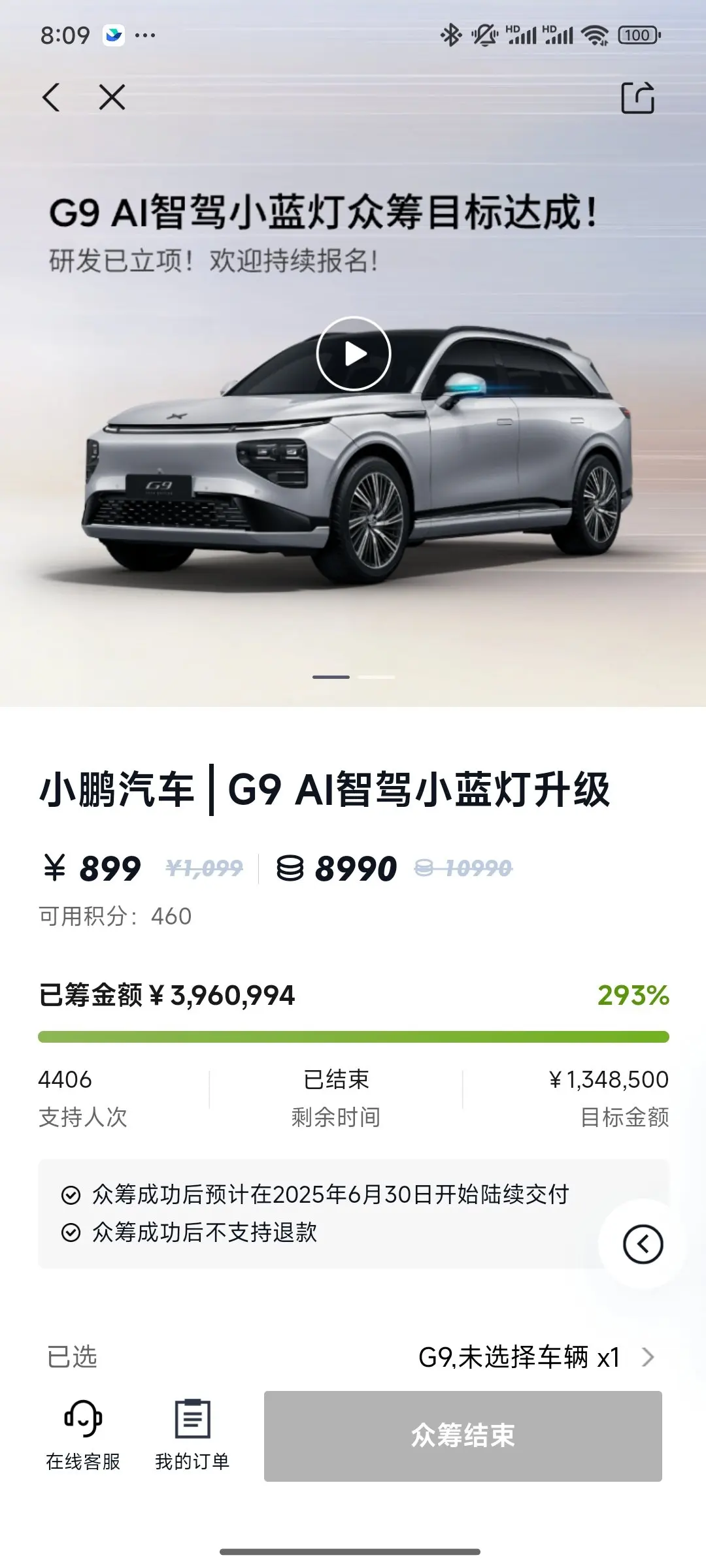Tap the G9 car banner image
Screen dimensions: 706x1568
[353, 457]
